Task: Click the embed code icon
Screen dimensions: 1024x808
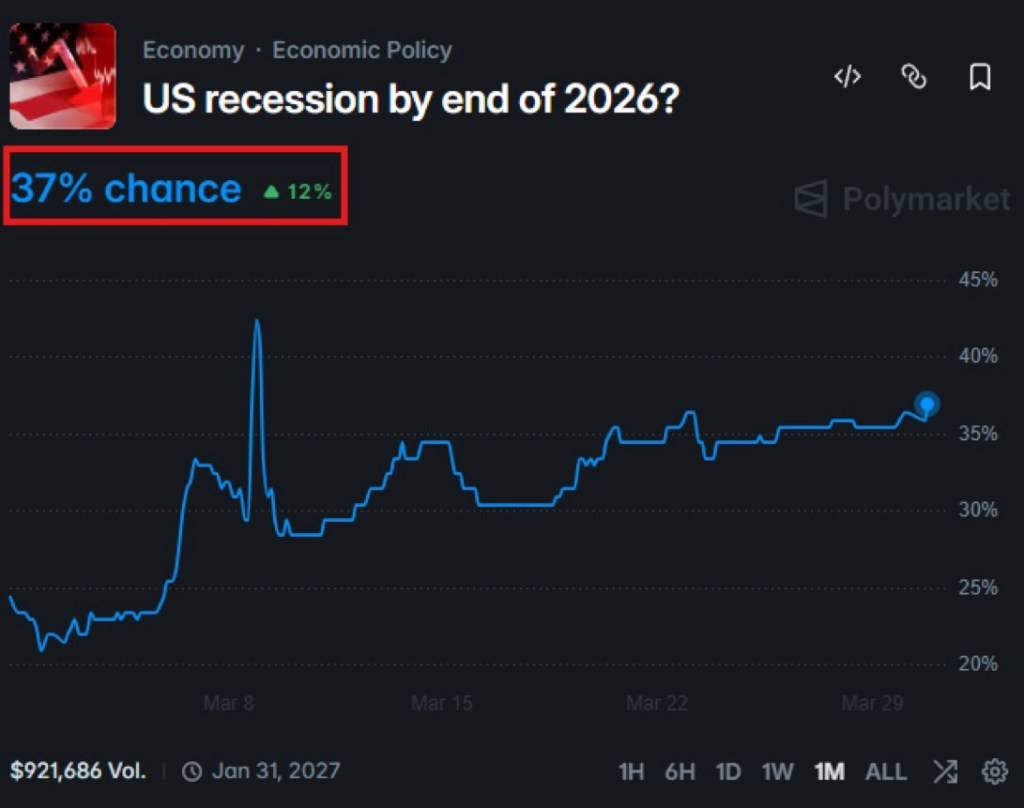Action: [848, 77]
